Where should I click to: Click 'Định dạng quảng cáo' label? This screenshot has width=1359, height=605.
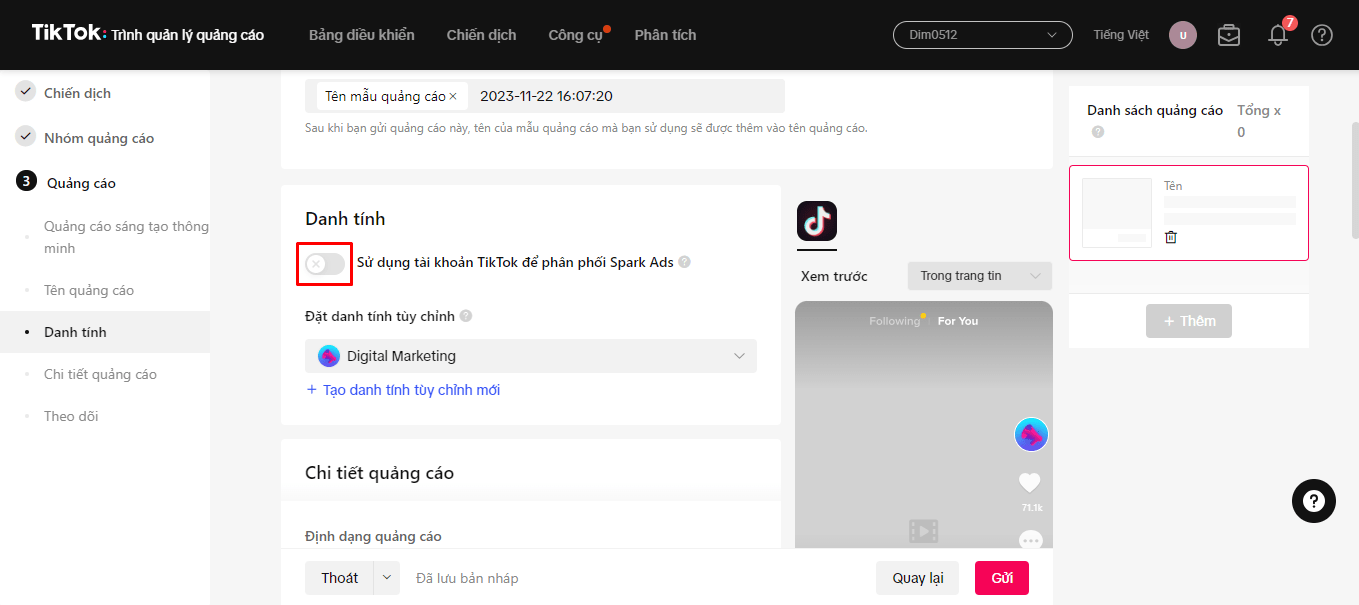(x=373, y=537)
